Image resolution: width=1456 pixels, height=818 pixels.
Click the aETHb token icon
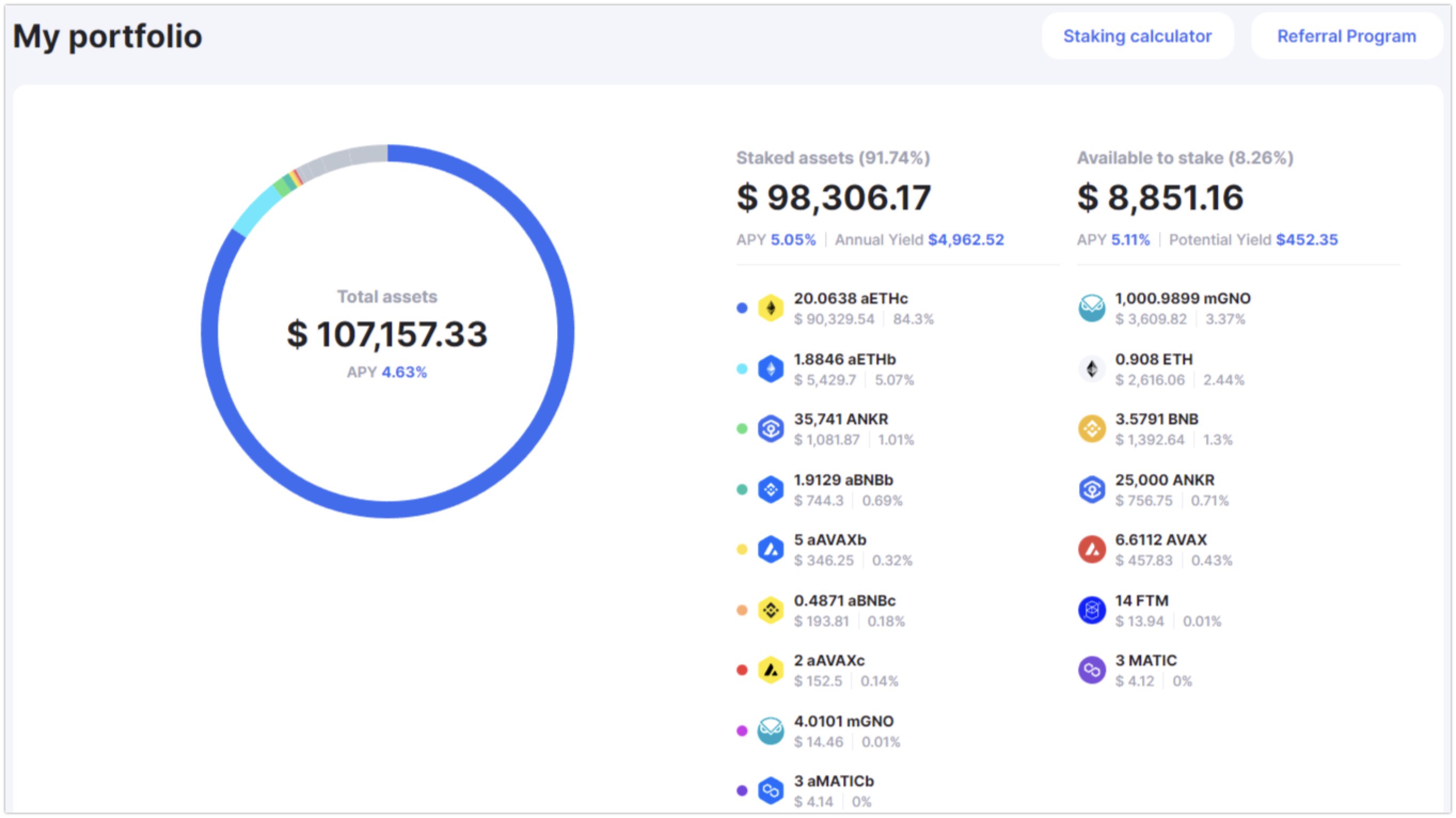[x=770, y=368]
